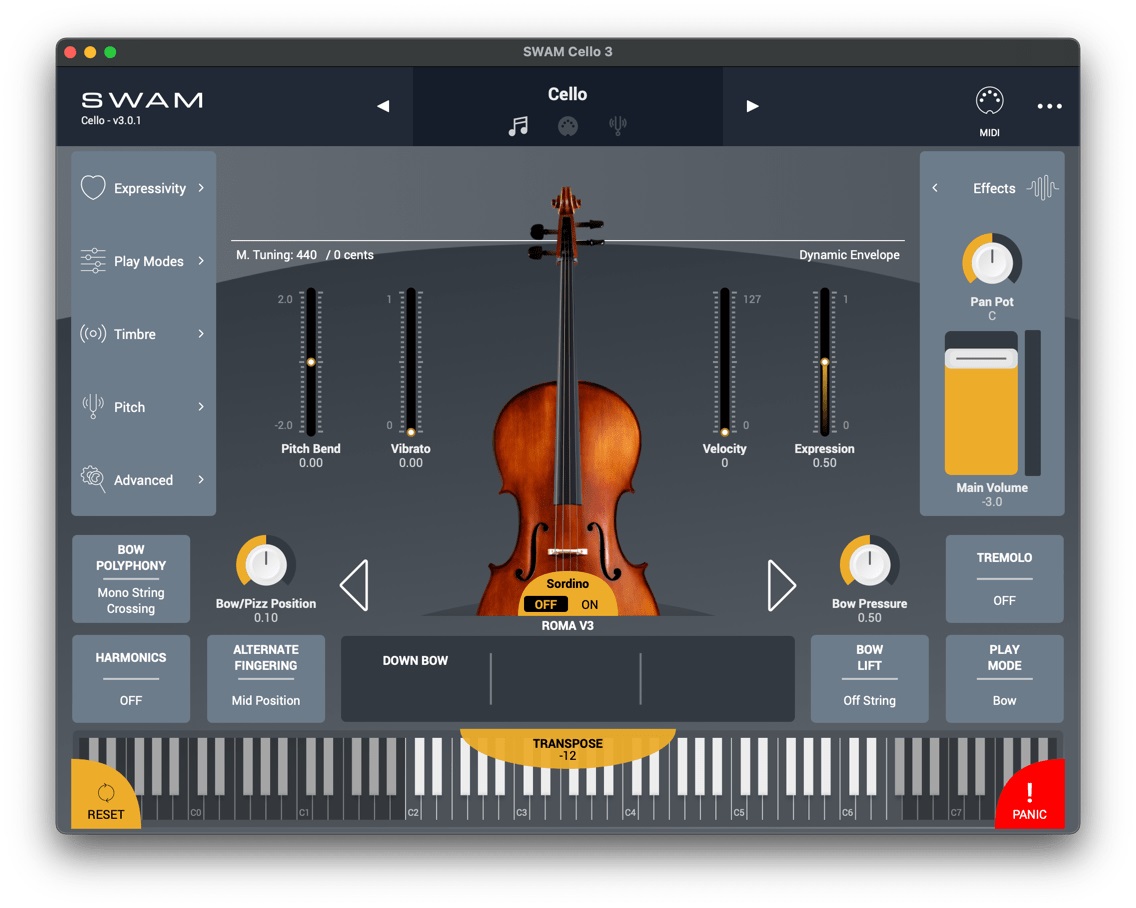The height and width of the screenshot is (908, 1136).
Task: Toggle the TREMOLO button
Action: (1004, 579)
